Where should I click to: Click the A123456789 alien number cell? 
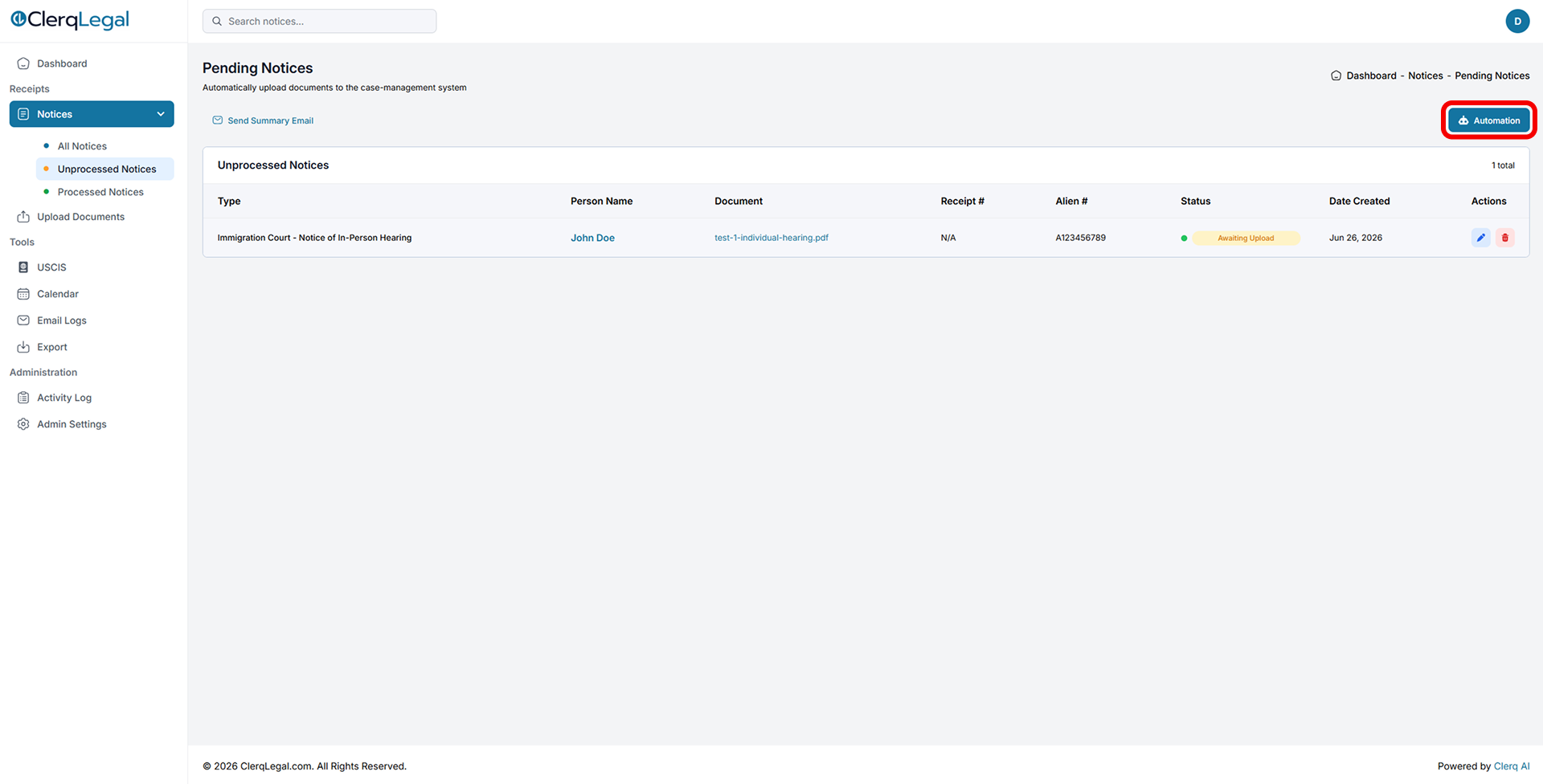(1080, 238)
